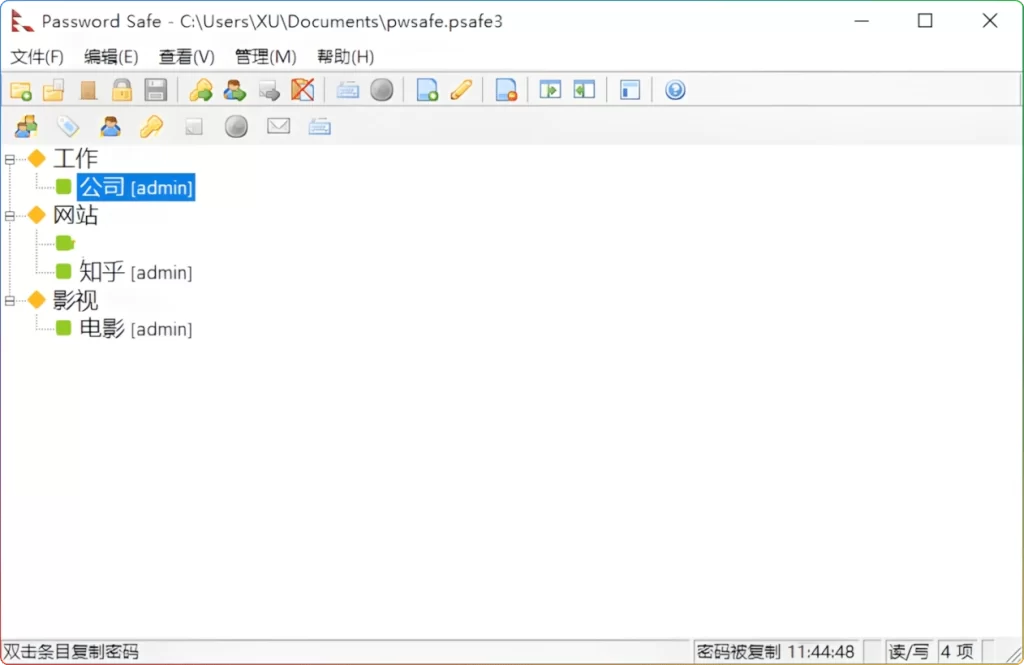Lock the password database
This screenshot has width=1024, height=665.
tap(120, 90)
